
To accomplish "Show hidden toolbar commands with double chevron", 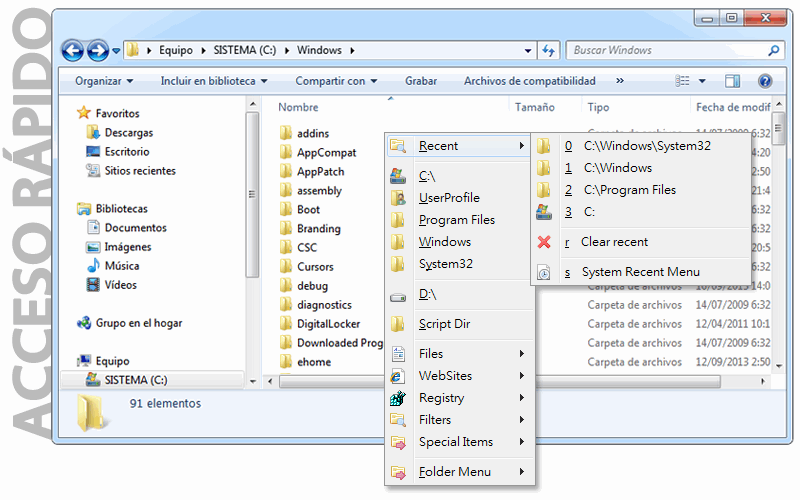I will (619, 81).
